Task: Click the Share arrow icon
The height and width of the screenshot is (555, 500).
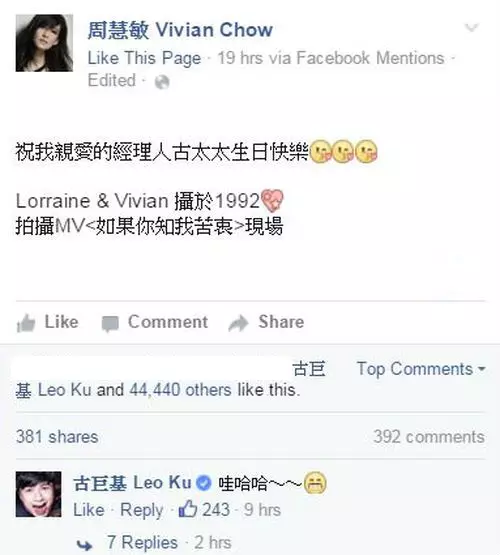Action: tap(238, 323)
